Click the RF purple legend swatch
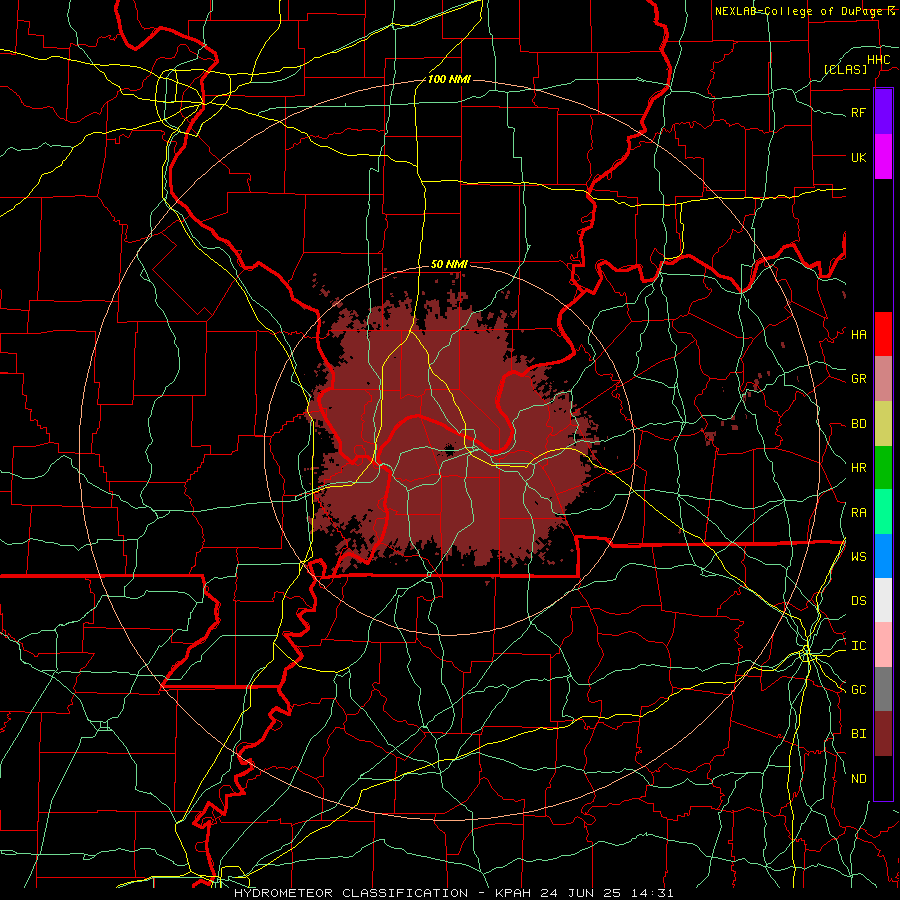Screen dimensions: 900x900 pos(883,112)
